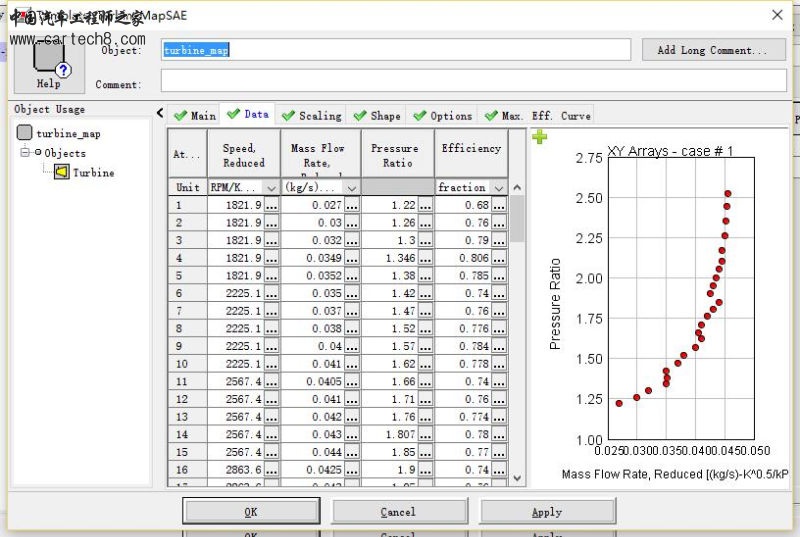Screen dimensions: 800x537
Task: Collapse the Object Usage panel arrow
Action: (160, 113)
